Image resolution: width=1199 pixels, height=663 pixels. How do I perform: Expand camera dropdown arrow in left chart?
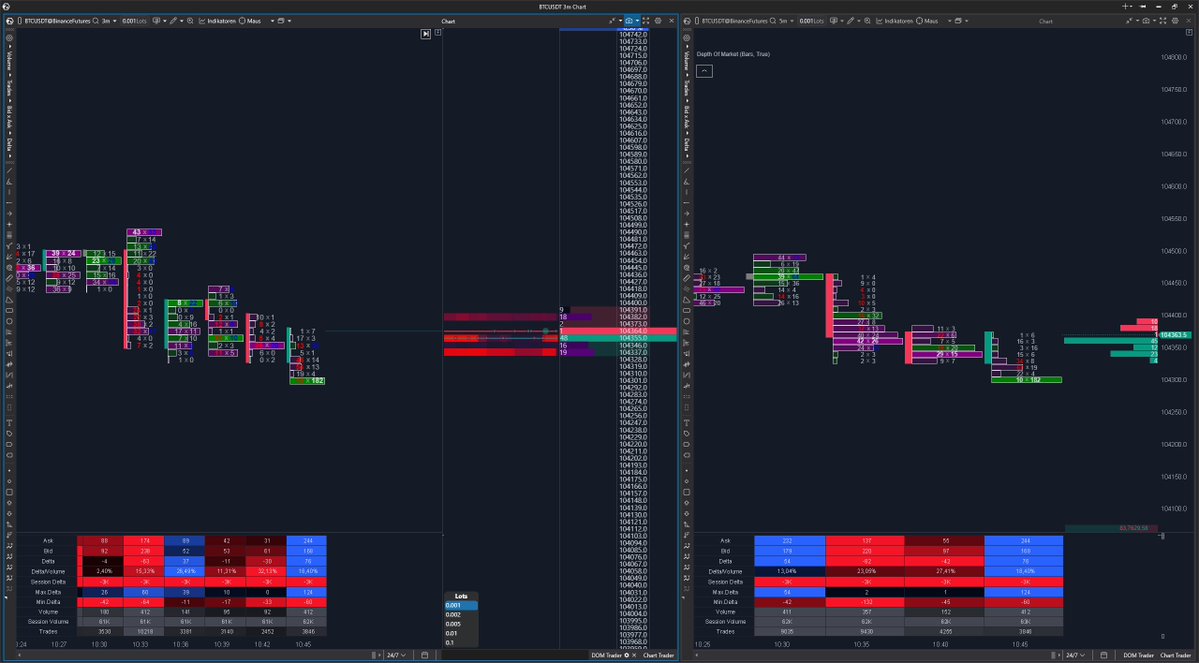(637, 21)
